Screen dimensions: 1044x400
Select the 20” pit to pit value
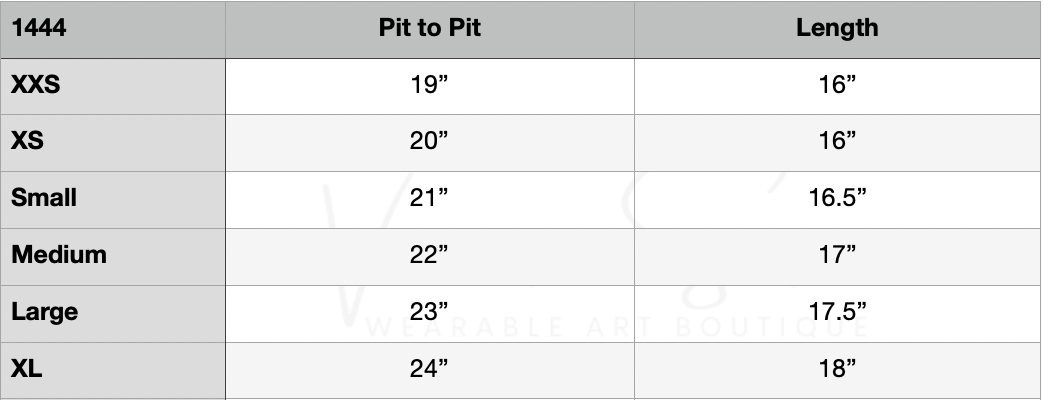pyautogui.click(x=430, y=141)
